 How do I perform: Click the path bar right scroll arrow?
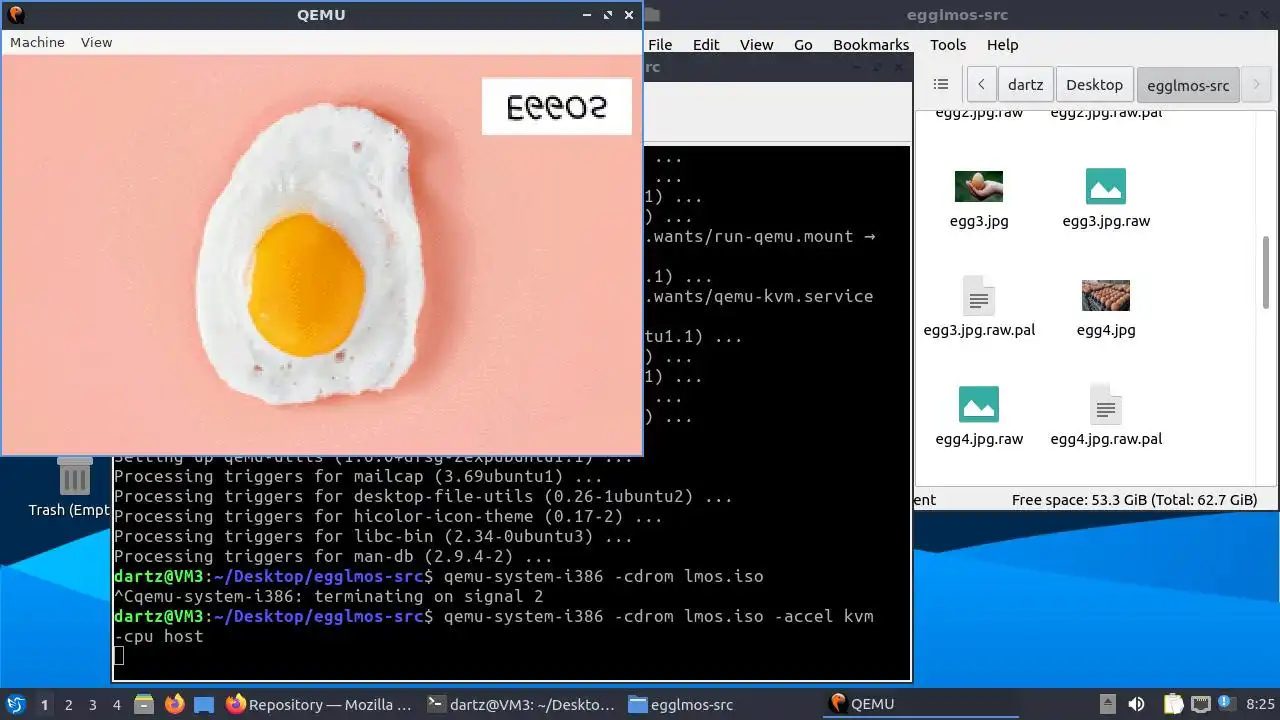point(1256,85)
